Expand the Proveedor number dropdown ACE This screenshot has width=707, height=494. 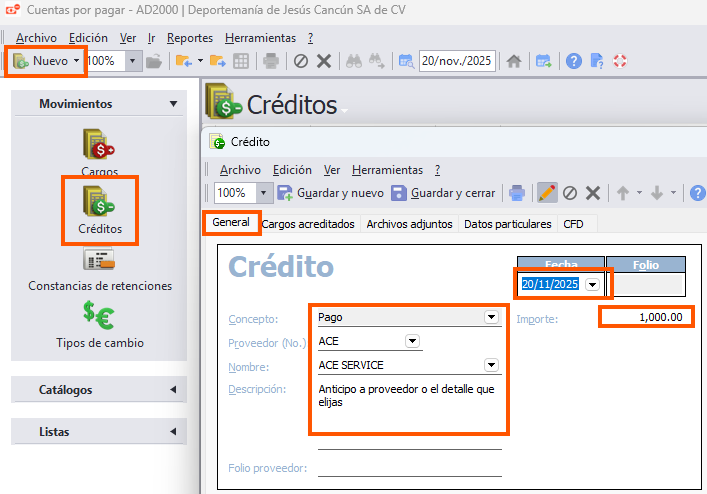tap(412, 341)
